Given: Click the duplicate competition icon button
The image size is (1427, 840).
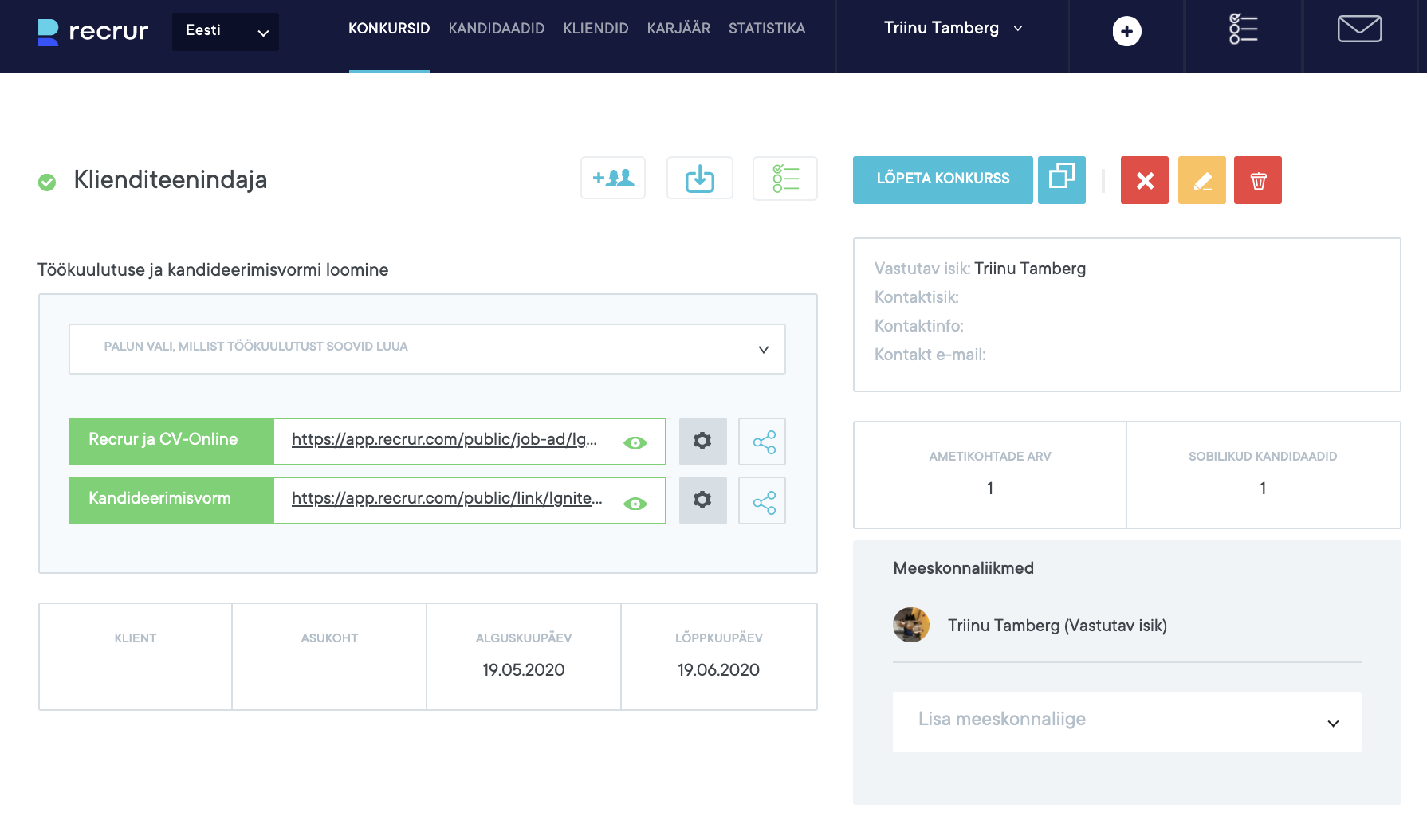Looking at the screenshot, I should coord(1061,180).
